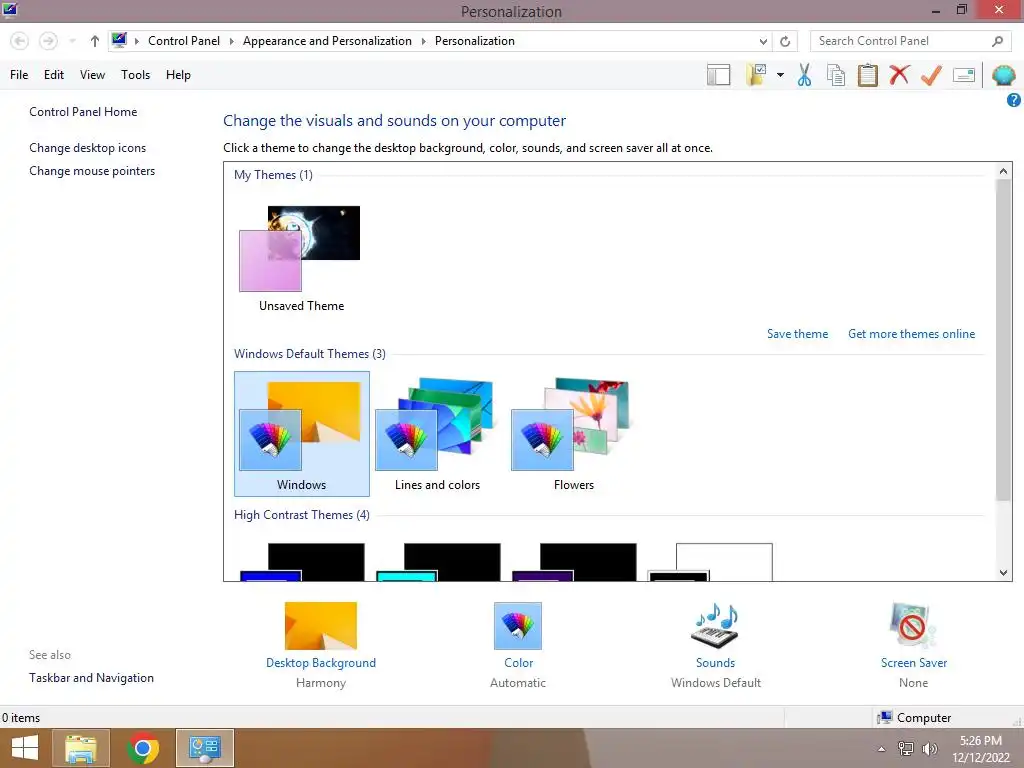
Task: Click the red Delete X icon
Action: point(899,74)
